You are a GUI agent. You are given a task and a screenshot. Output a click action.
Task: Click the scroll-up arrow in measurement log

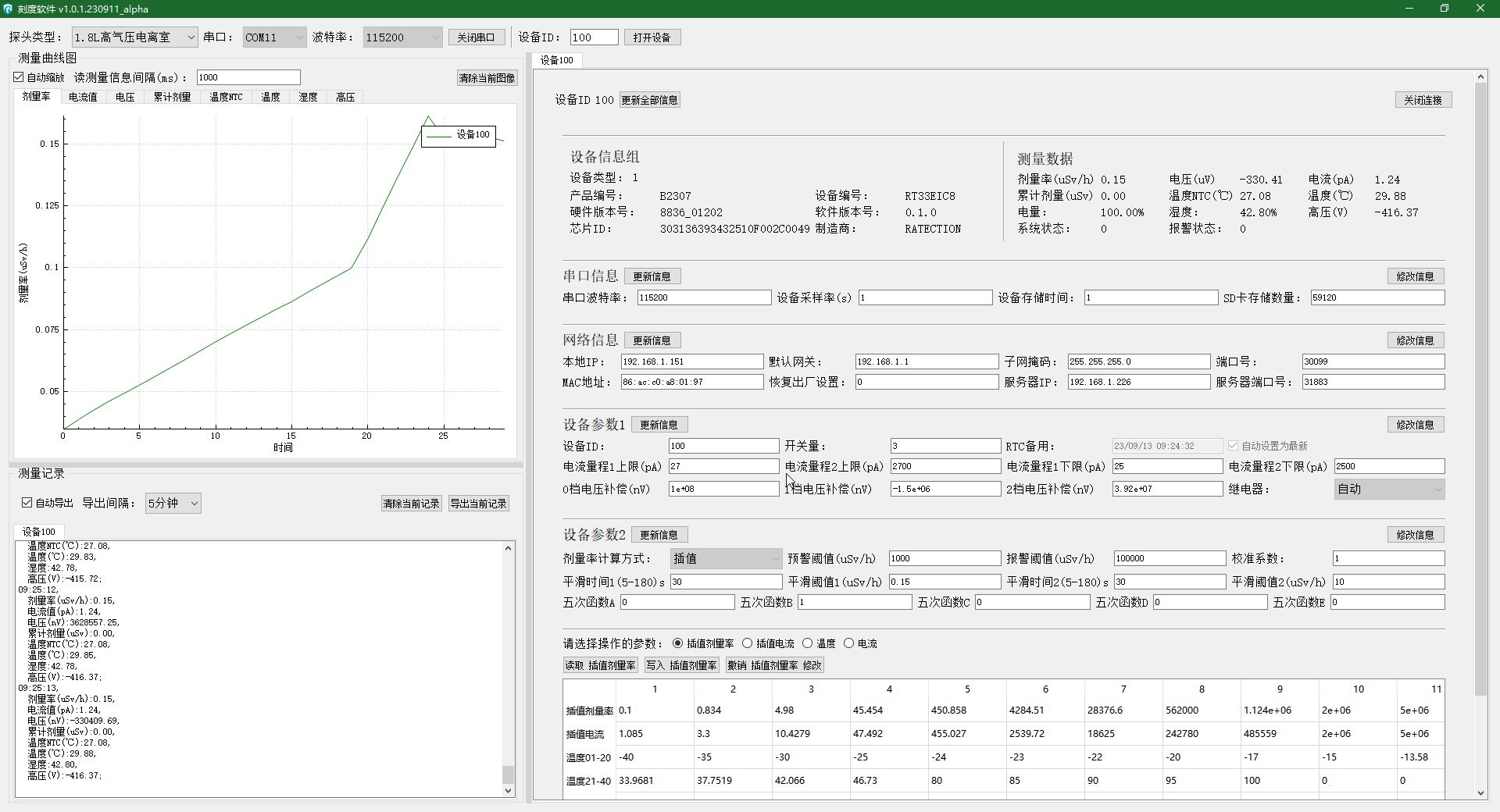pyautogui.click(x=508, y=548)
